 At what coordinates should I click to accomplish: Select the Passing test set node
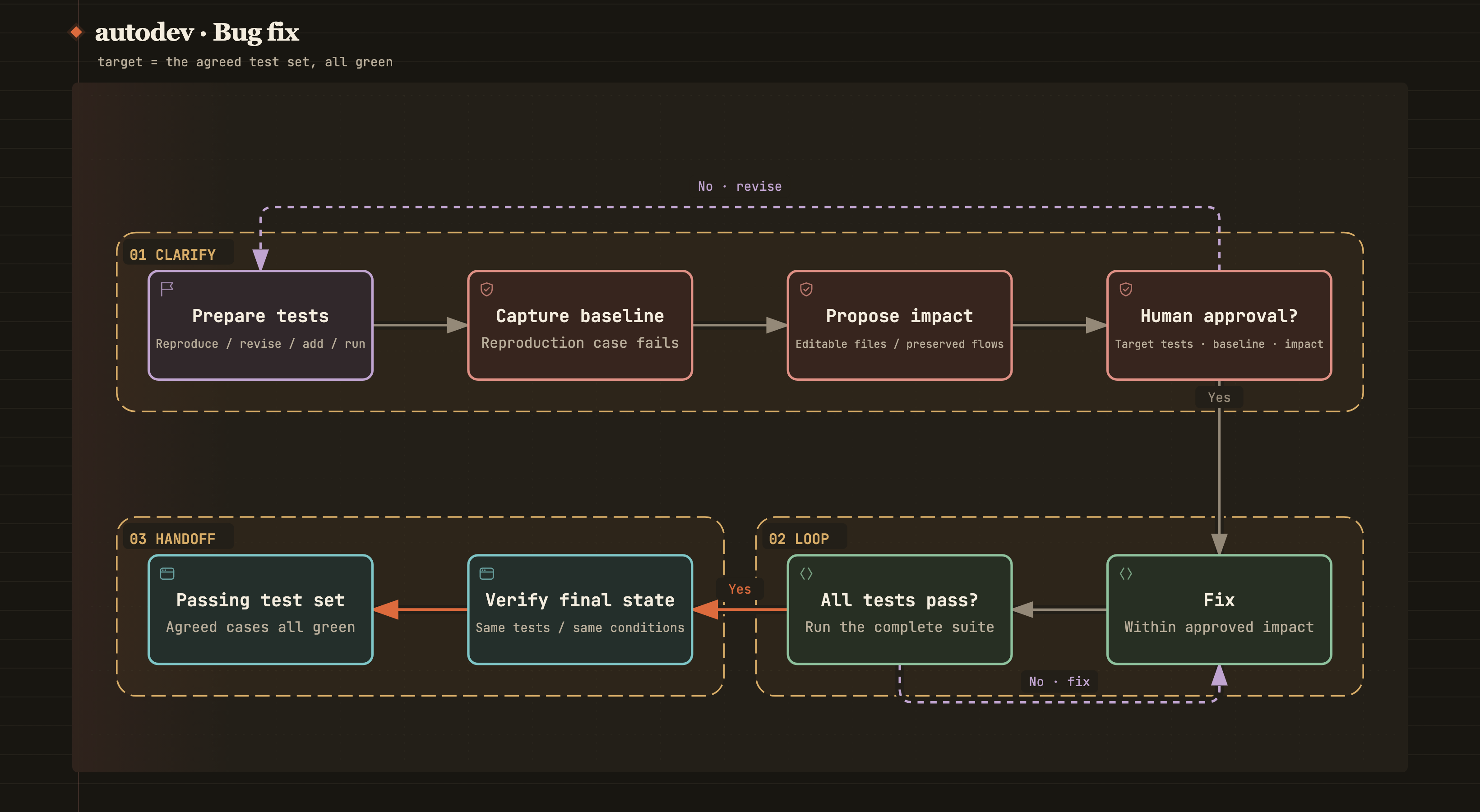(260, 609)
